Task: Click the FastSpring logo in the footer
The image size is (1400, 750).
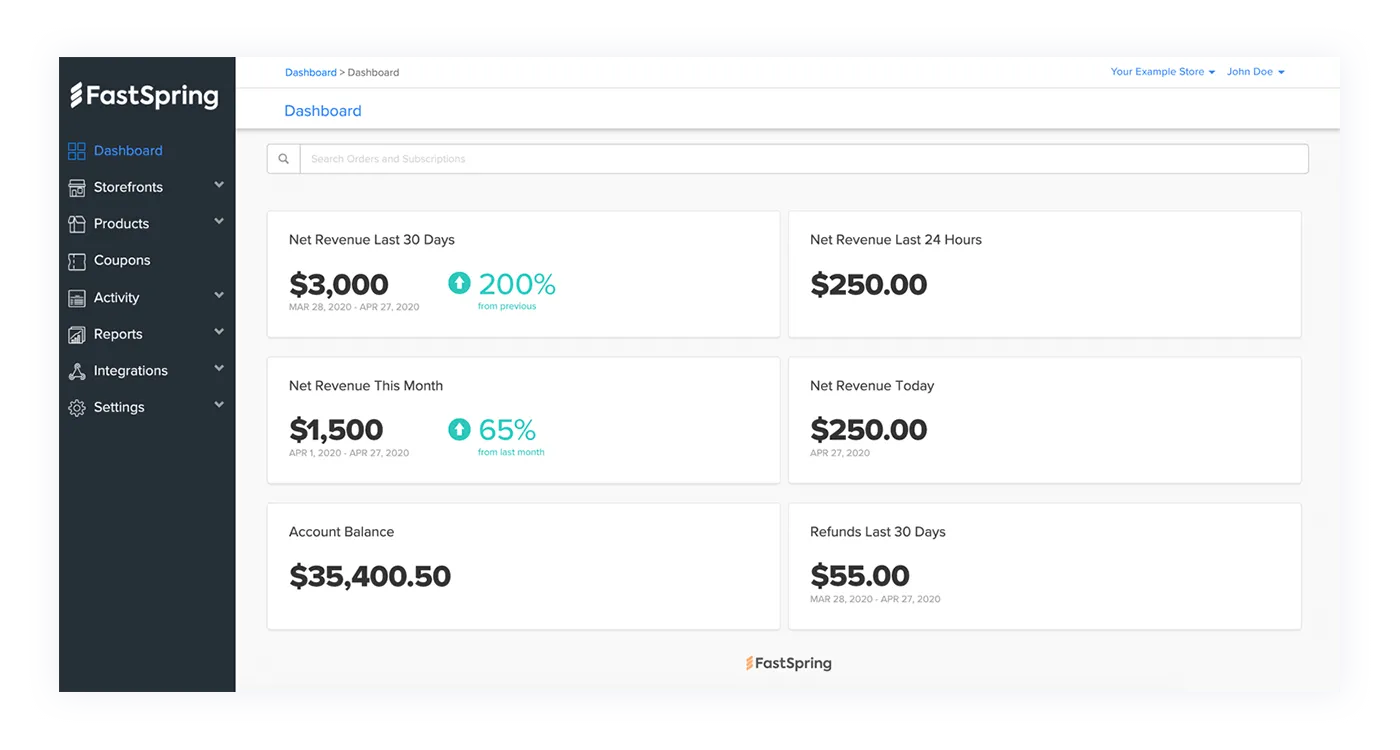Action: [789, 663]
